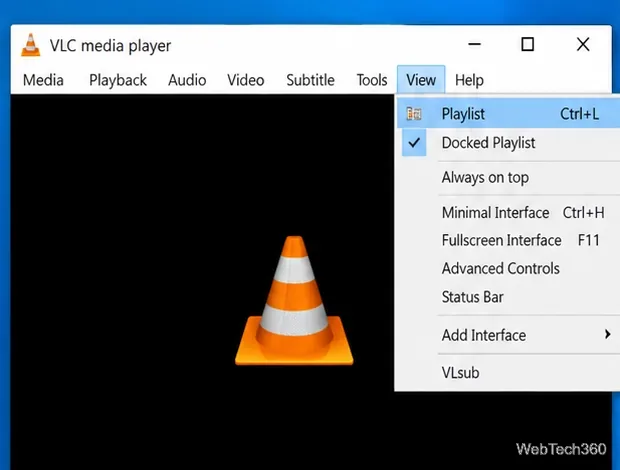
Task: Close the open View menu
Action: (x=421, y=80)
